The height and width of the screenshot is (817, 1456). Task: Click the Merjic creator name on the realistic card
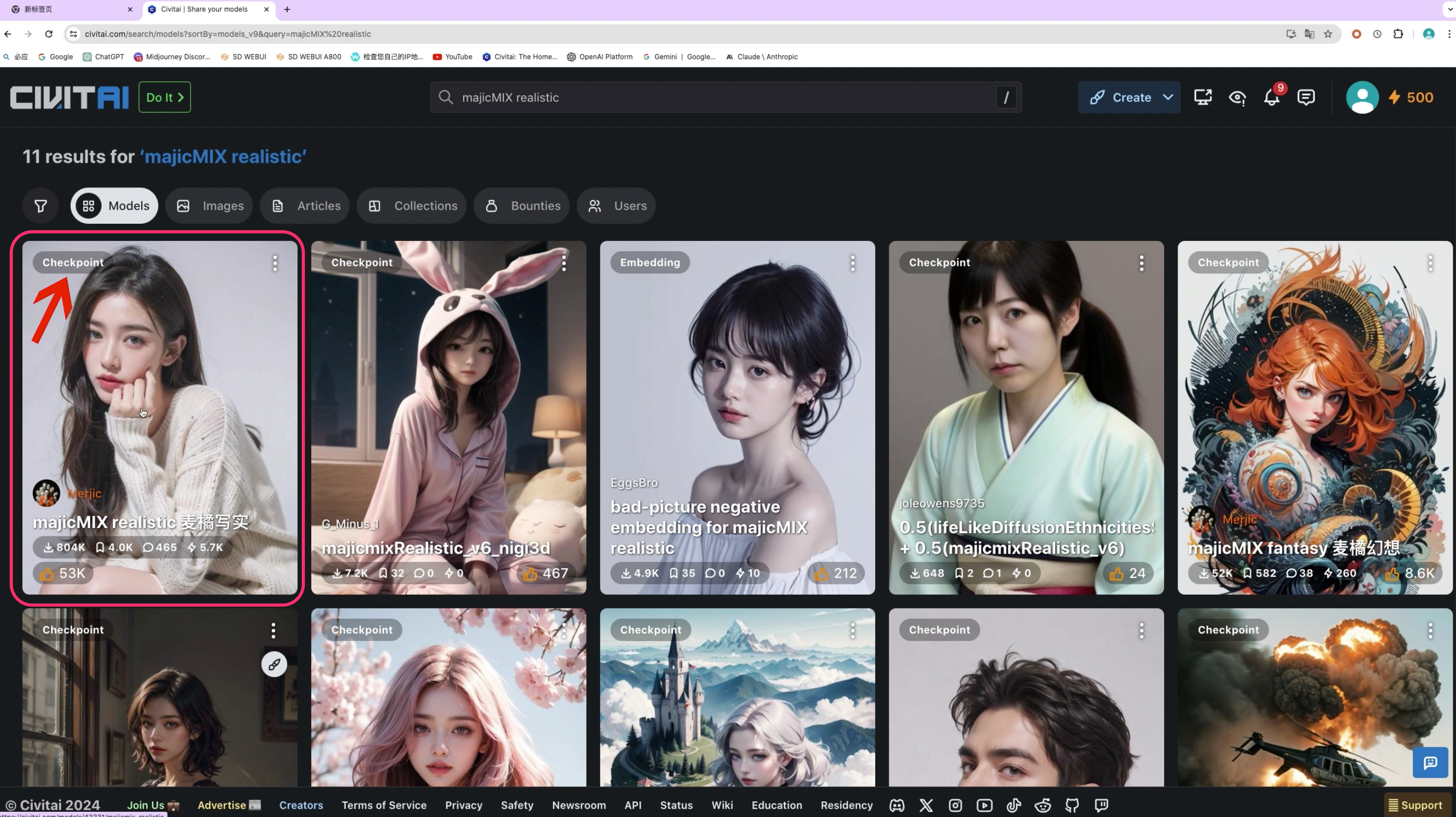(x=85, y=494)
